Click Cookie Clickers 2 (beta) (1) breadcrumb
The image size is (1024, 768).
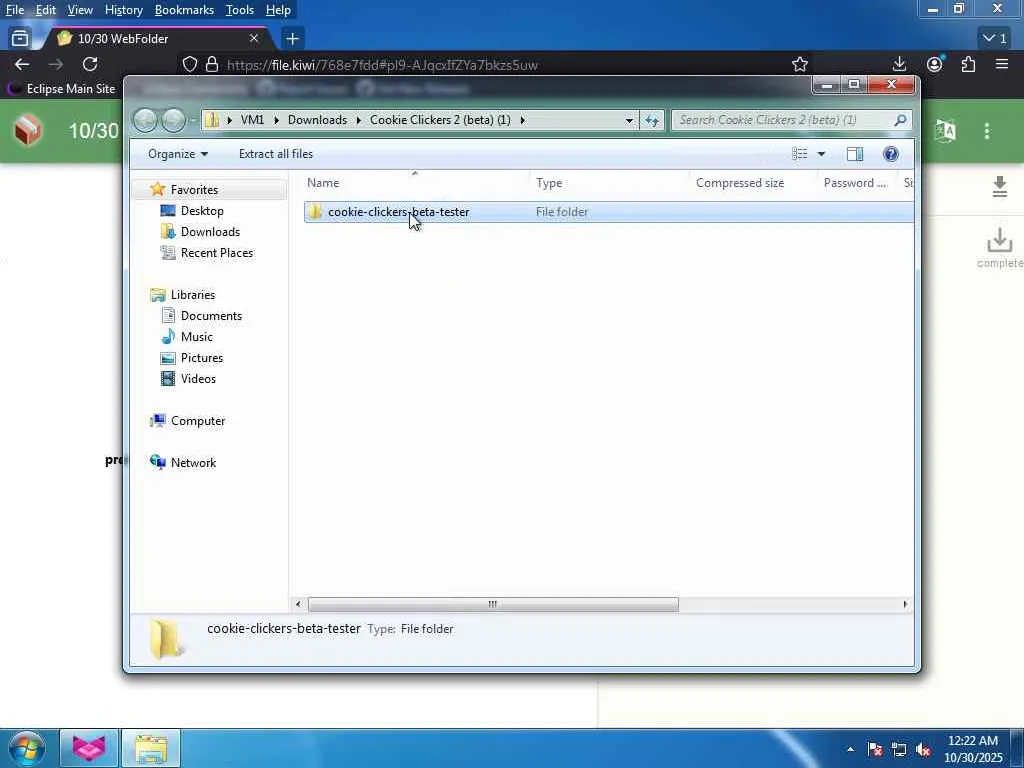click(440, 120)
